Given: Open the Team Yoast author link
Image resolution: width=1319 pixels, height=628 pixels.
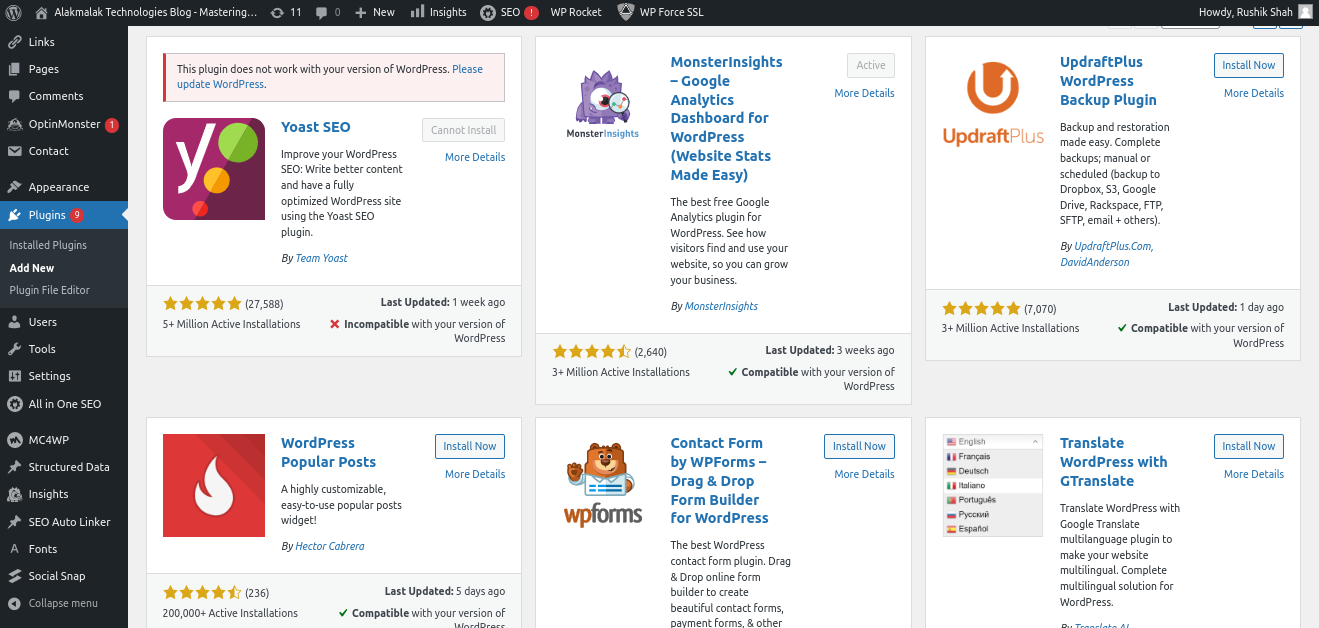Looking at the screenshot, I should tap(321, 258).
